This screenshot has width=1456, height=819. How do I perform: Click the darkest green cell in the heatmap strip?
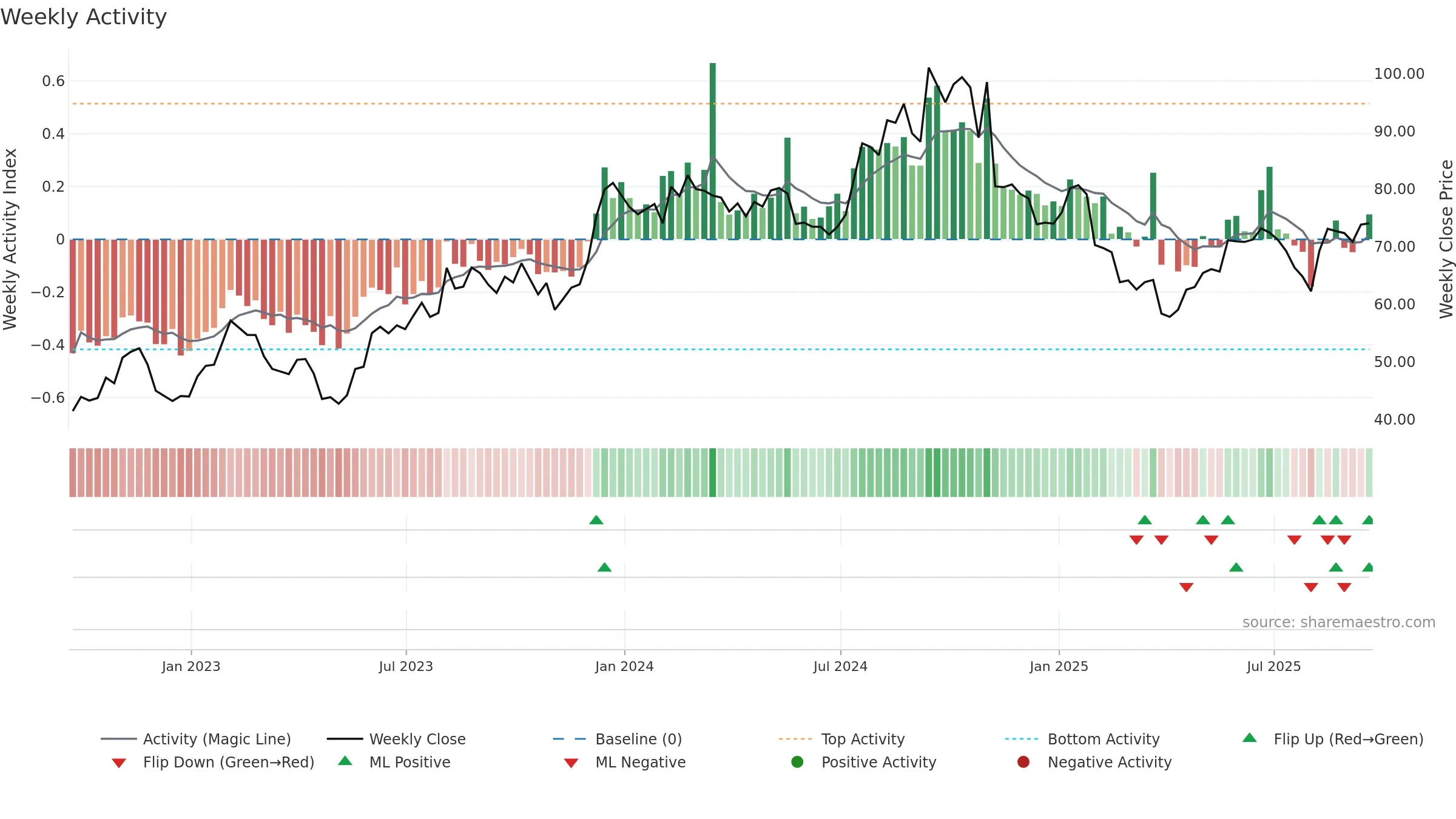click(713, 473)
